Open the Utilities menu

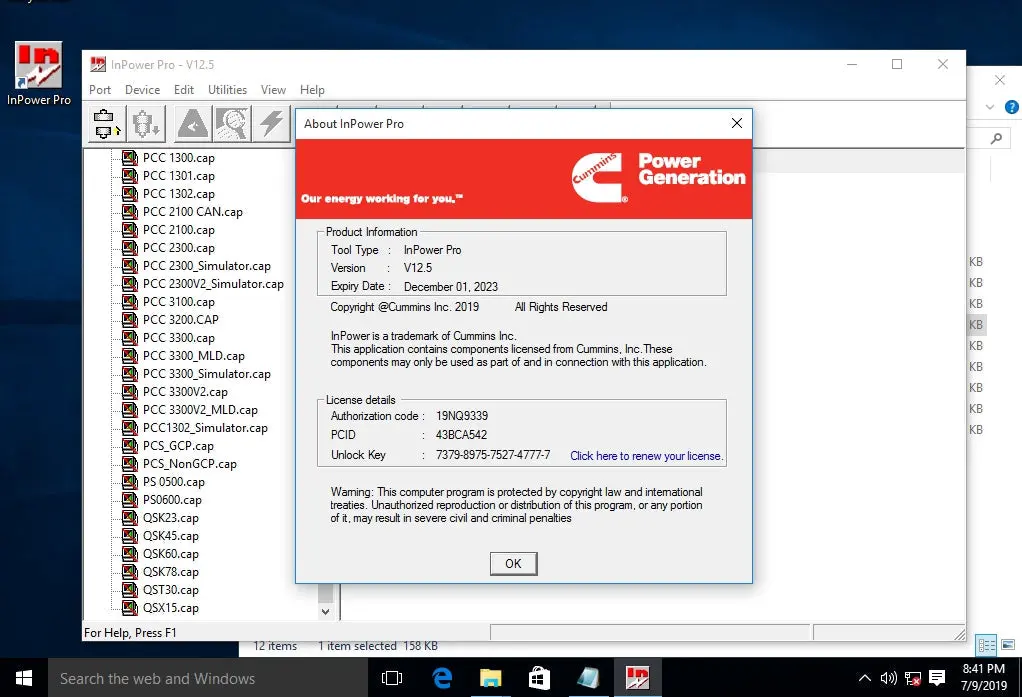click(227, 90)
